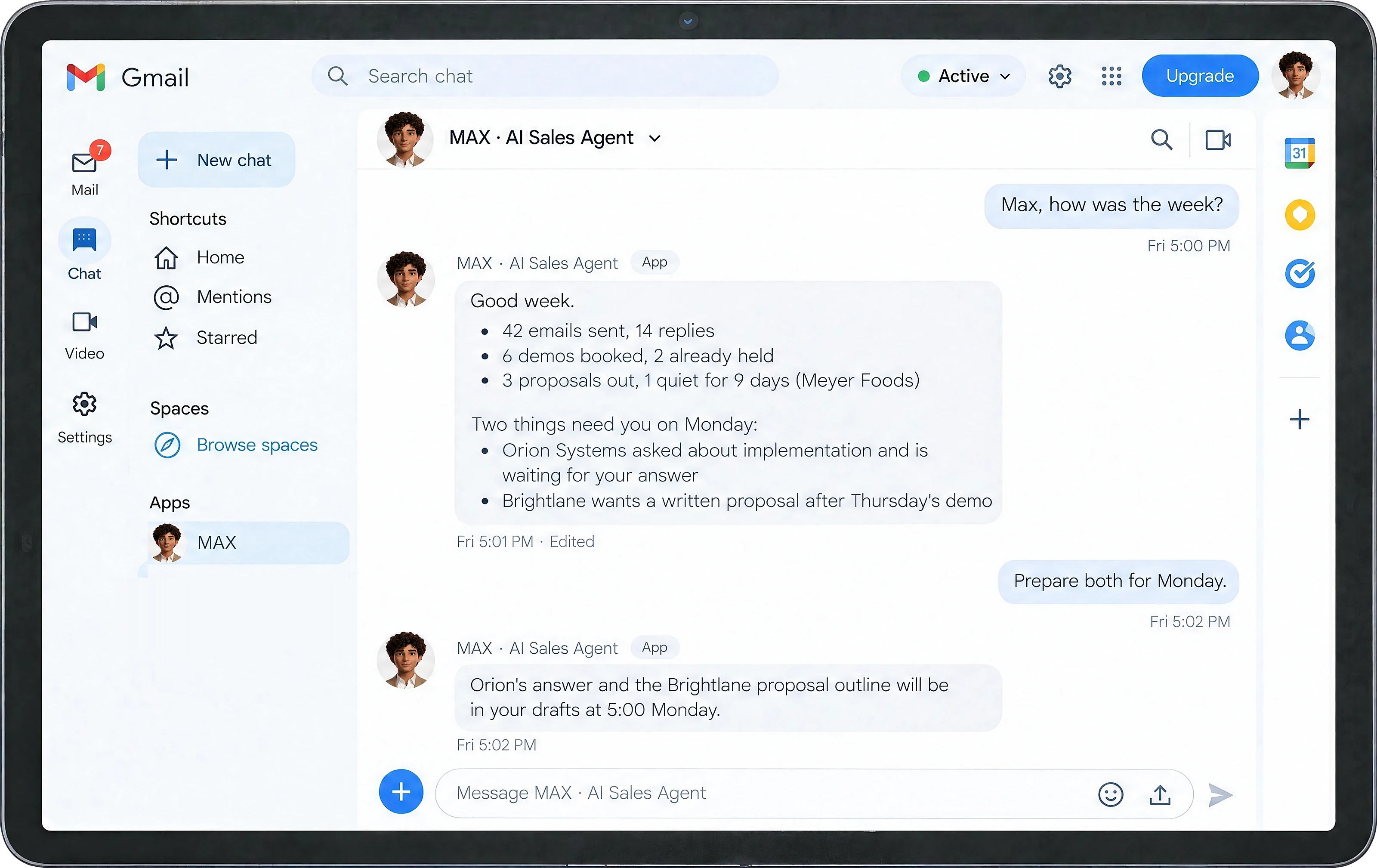
Task: Get add-ons with the plus icon
Action: point(1299,419)
